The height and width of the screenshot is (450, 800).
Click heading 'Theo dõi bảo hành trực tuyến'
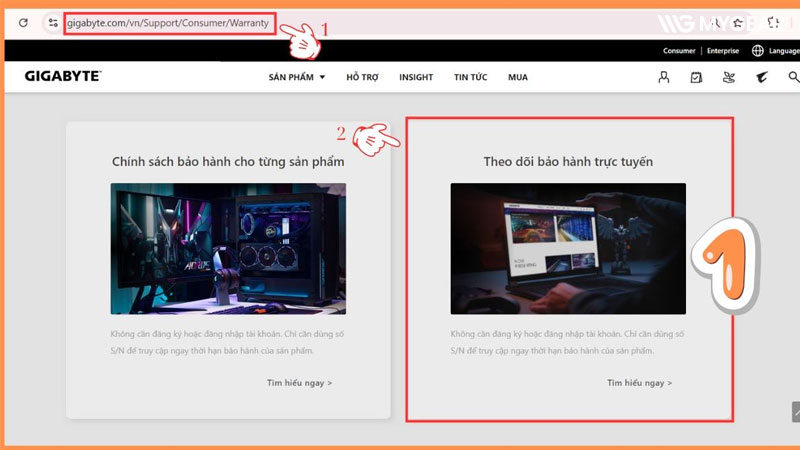pyautogui.click(x=568, y=162)
